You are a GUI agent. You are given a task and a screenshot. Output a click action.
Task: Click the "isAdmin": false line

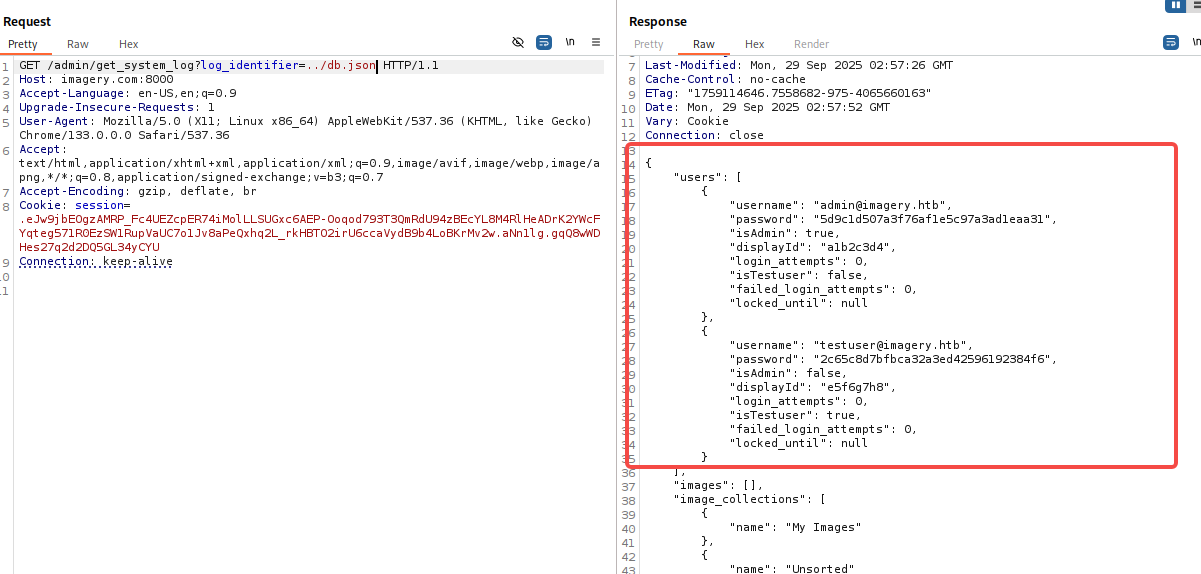788,373
